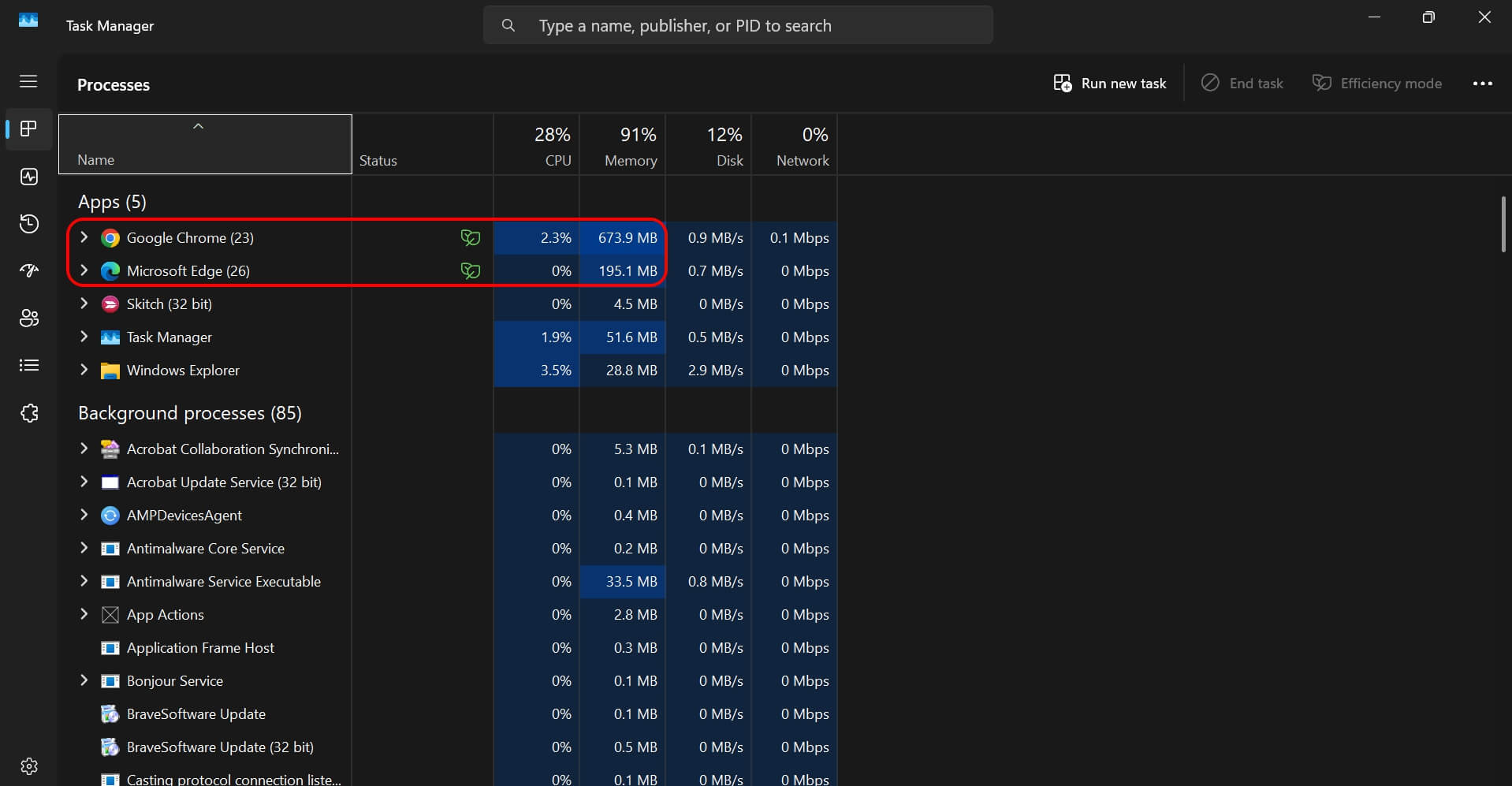Expand the Task Manager process row
Screen dimensions: 1512x786
pyautogui.click(x=84, y=337)
